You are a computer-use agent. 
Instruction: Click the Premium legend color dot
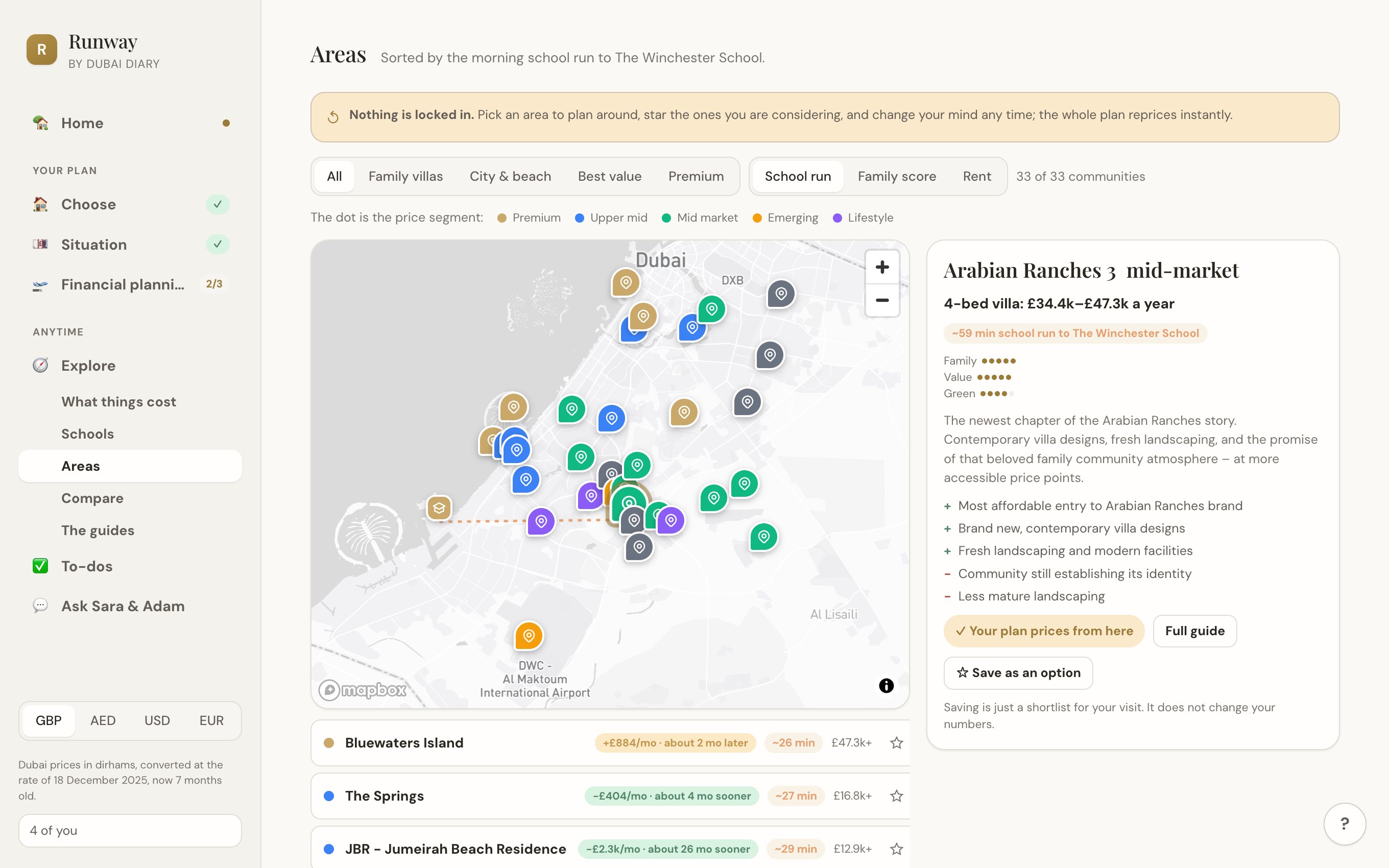[501, 218]
